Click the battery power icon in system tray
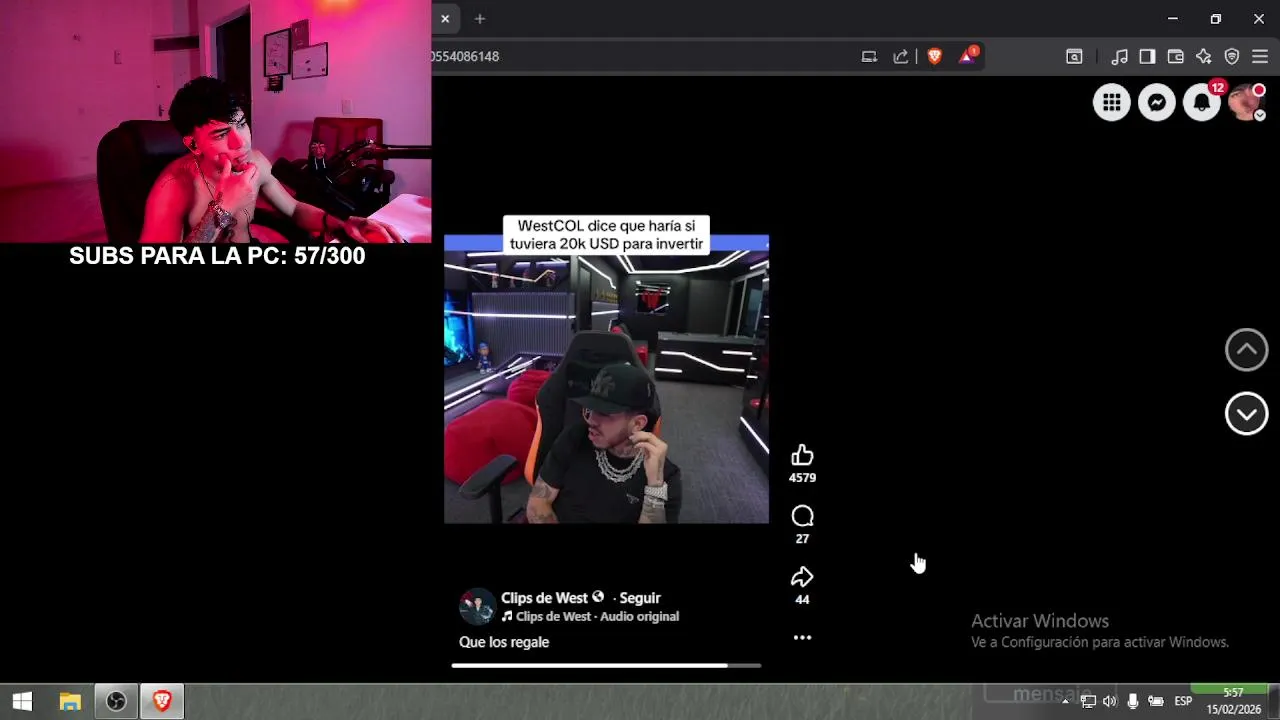The height and width of the screenshot is (720, 1280). [x=1156, y=702]
